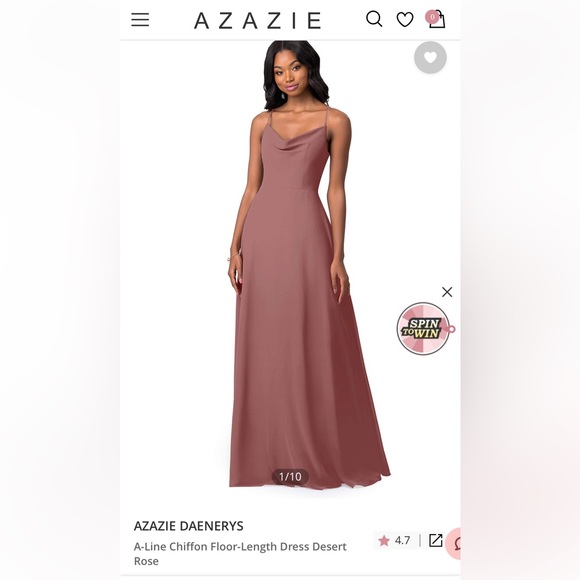This screenshot has width=580, height=580.
Task: Click the pink star rating icon
Action: pyautogui.click(x=384, y=540)
